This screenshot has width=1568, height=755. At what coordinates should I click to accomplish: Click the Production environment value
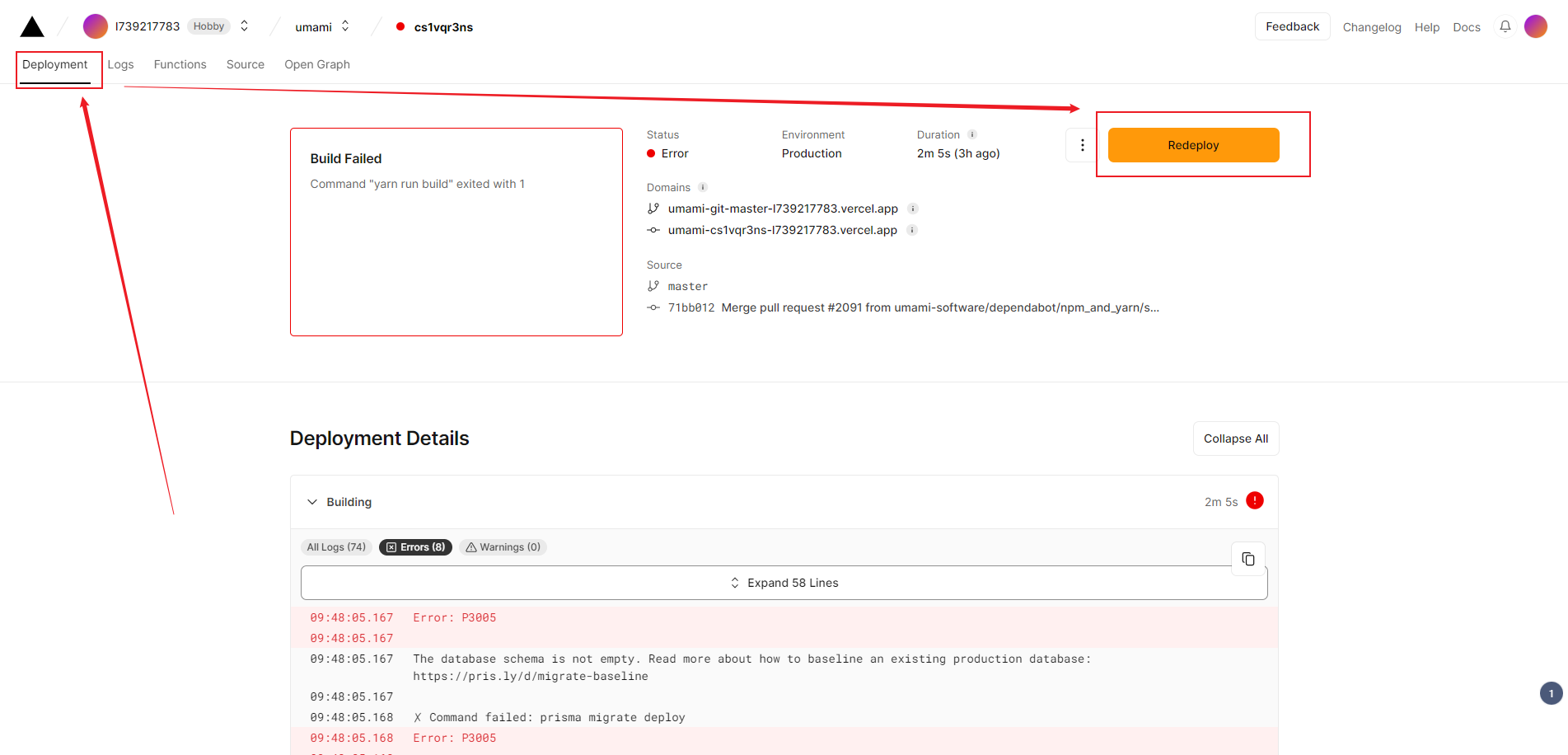[x=812, y=153]
